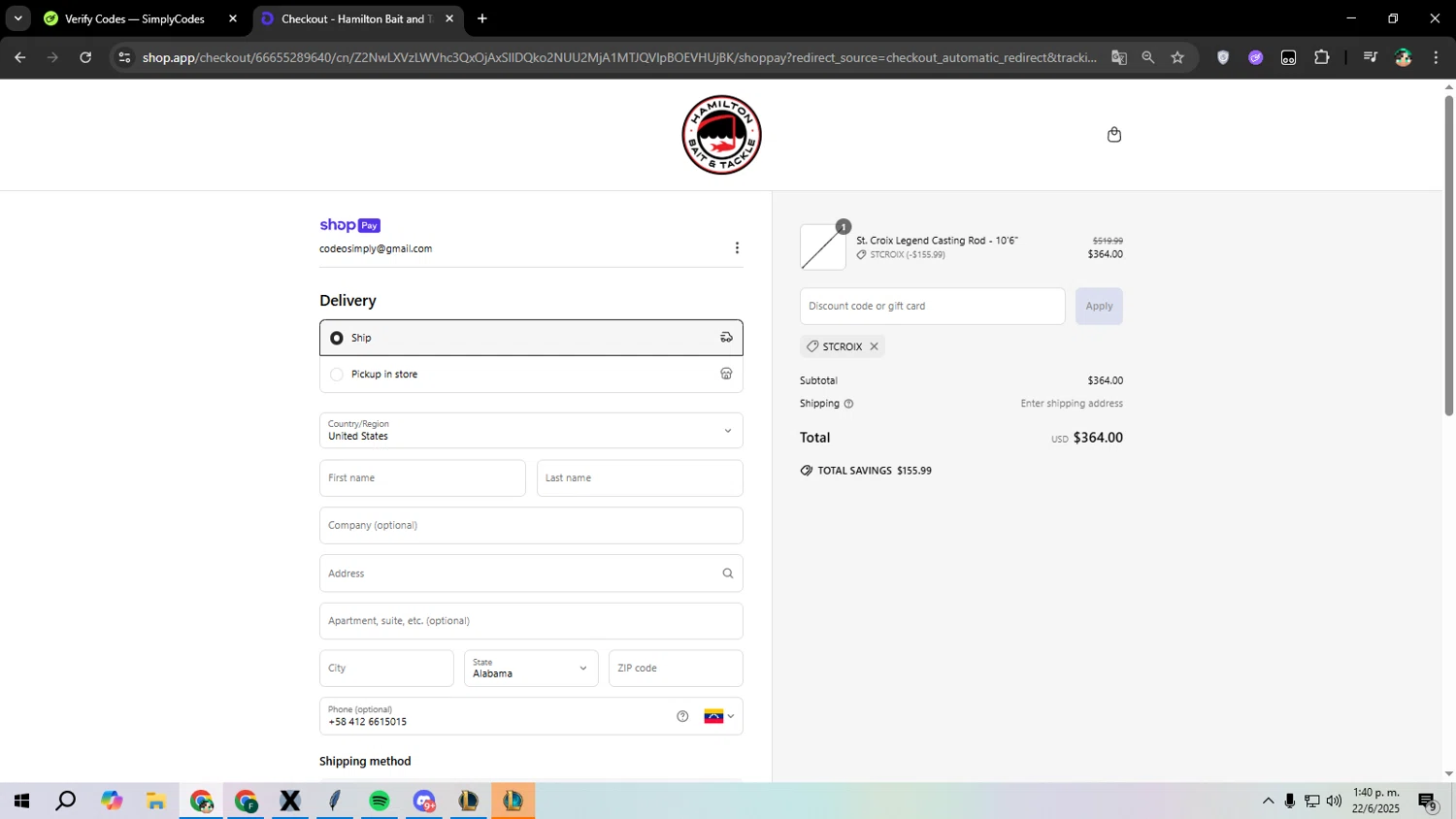Click the Total $364.00 amount

tap(1098, 438)
